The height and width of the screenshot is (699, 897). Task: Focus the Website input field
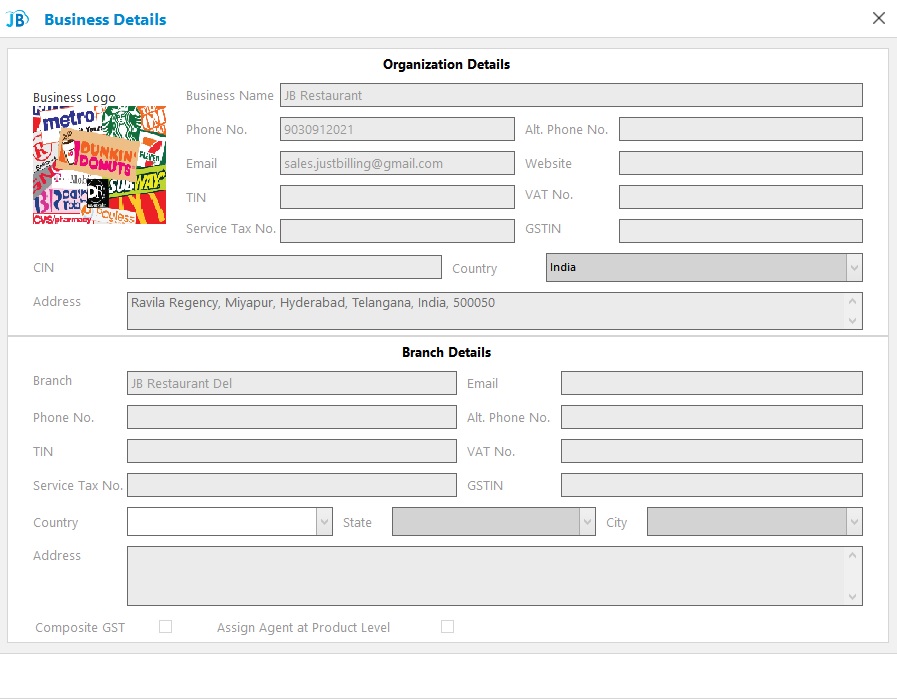coord(741,164)
